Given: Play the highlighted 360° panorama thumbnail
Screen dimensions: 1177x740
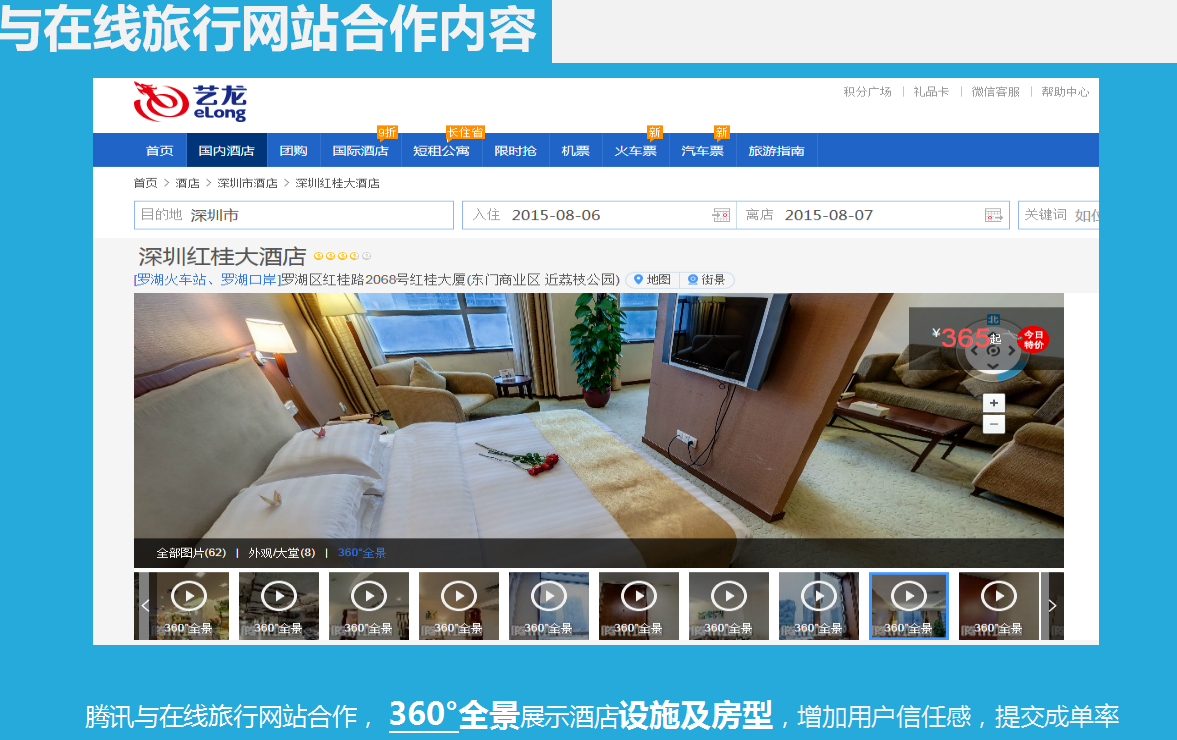Looking at the screenshot, I should (908, 597).
